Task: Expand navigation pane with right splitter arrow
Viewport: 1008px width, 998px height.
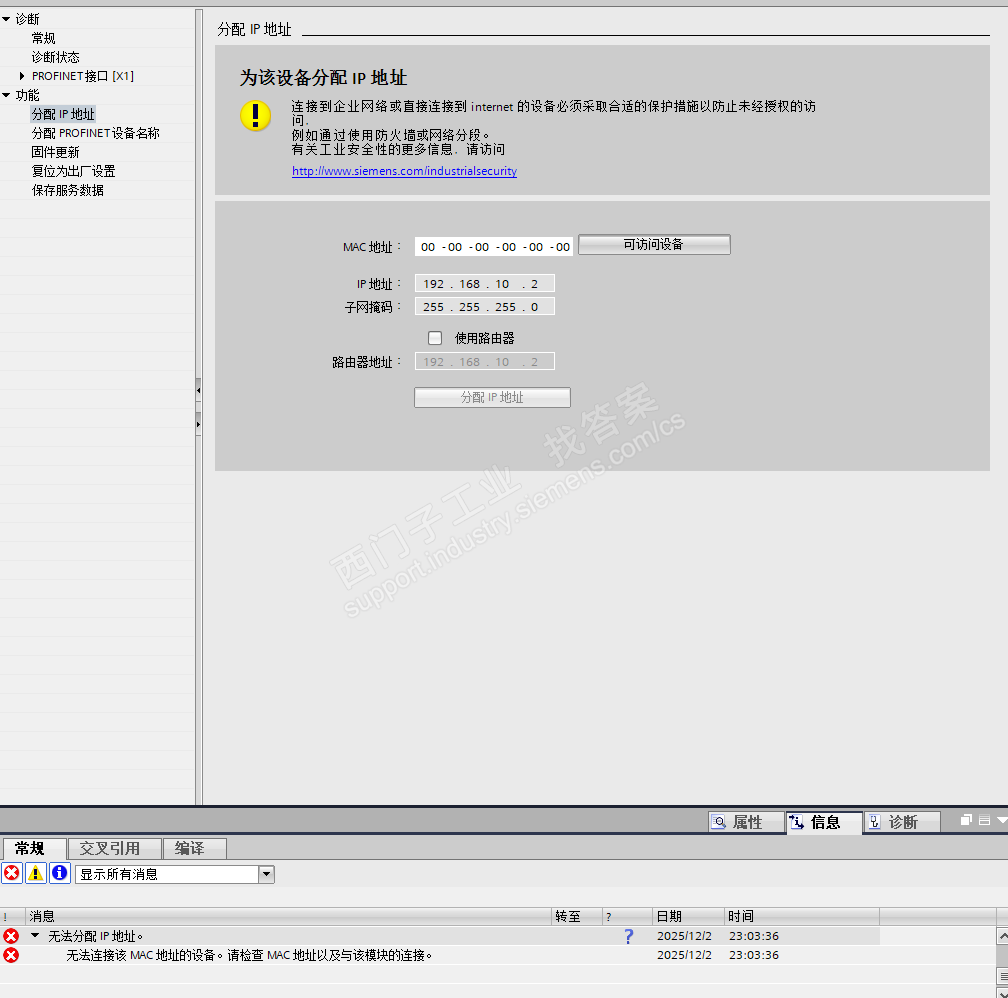Action: click(199, 424)
